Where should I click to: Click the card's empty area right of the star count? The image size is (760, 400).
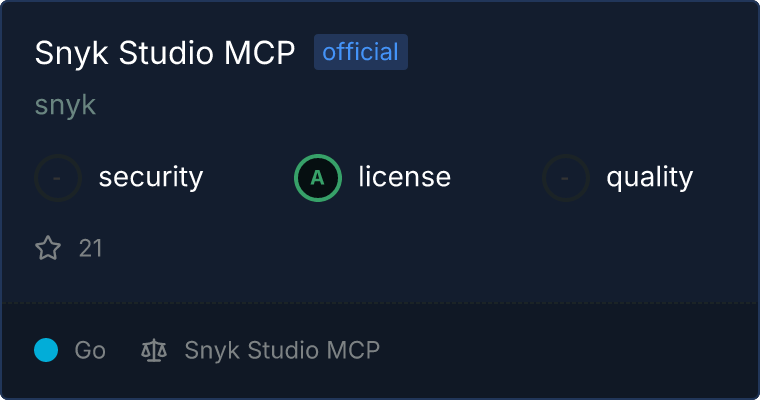[427, 249]
